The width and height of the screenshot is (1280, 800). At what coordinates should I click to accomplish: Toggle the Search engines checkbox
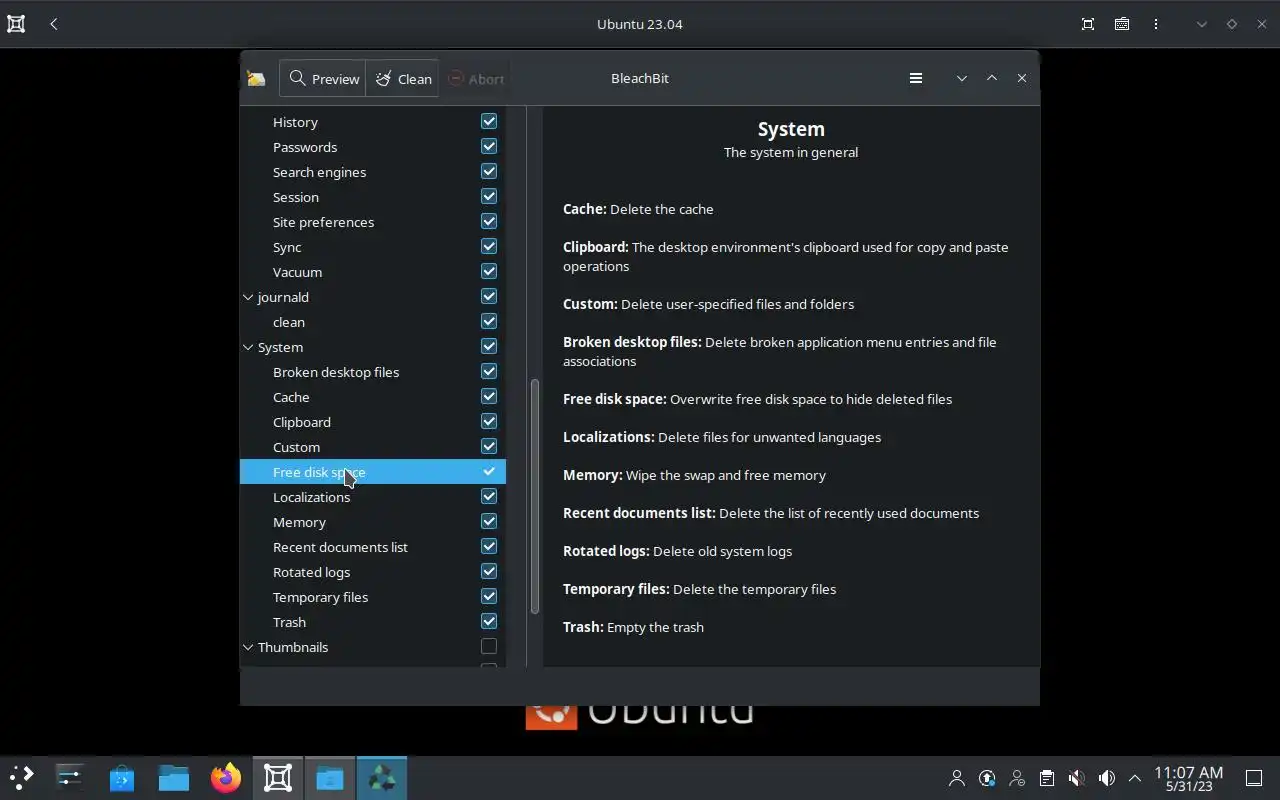coord(489,171)
